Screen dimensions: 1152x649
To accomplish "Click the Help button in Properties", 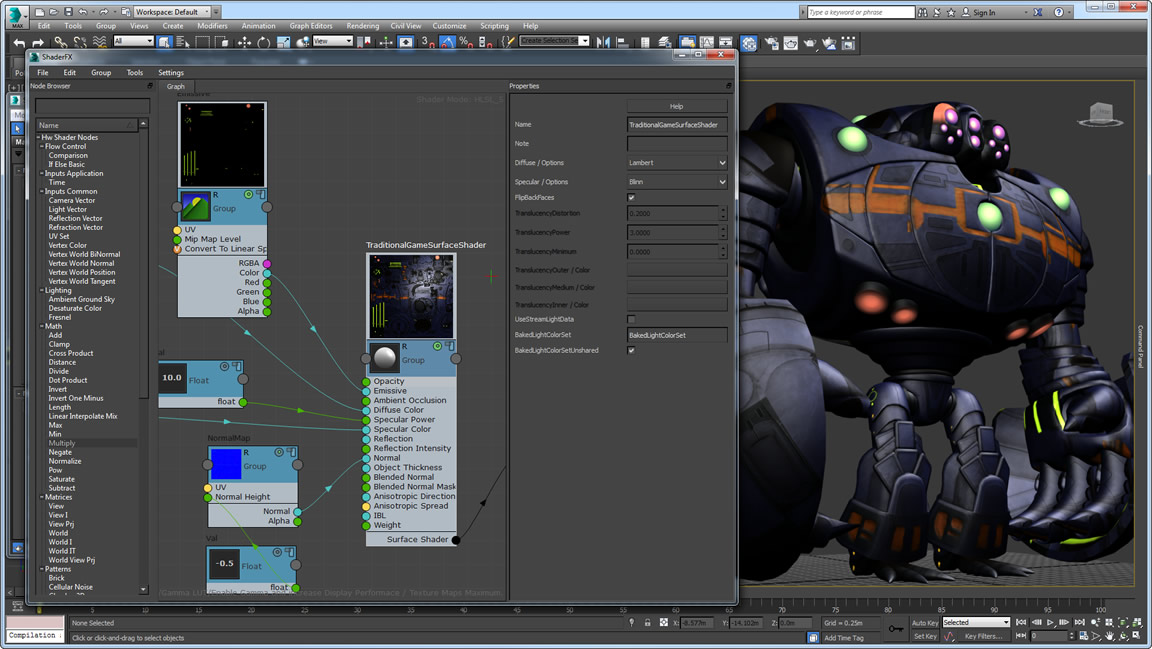I will click(676, 106).
